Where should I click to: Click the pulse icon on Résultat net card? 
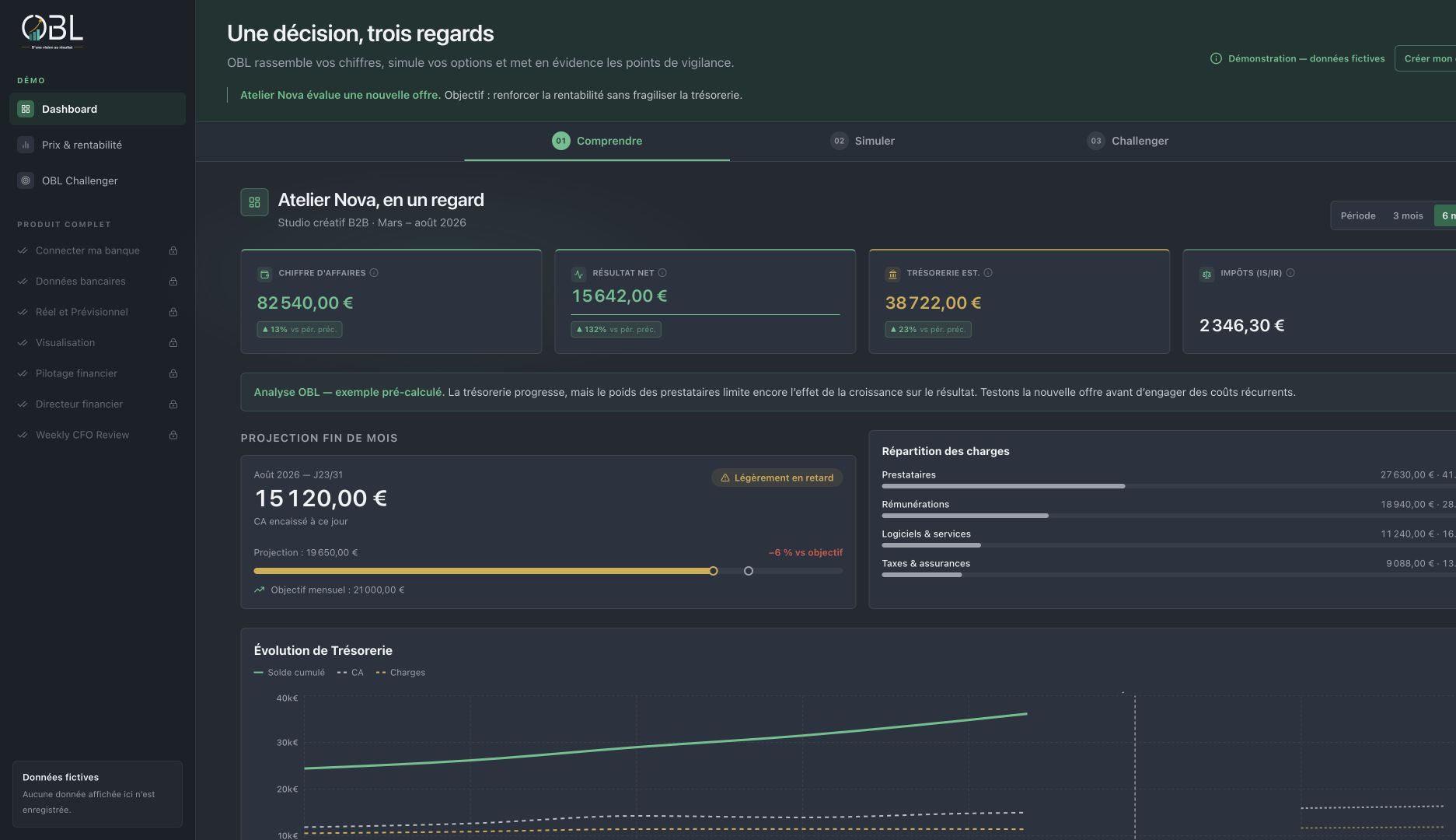578,274
